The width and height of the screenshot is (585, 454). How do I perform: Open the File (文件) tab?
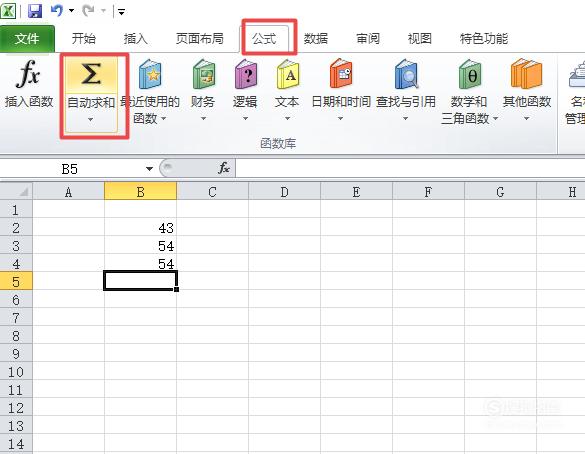27,38
